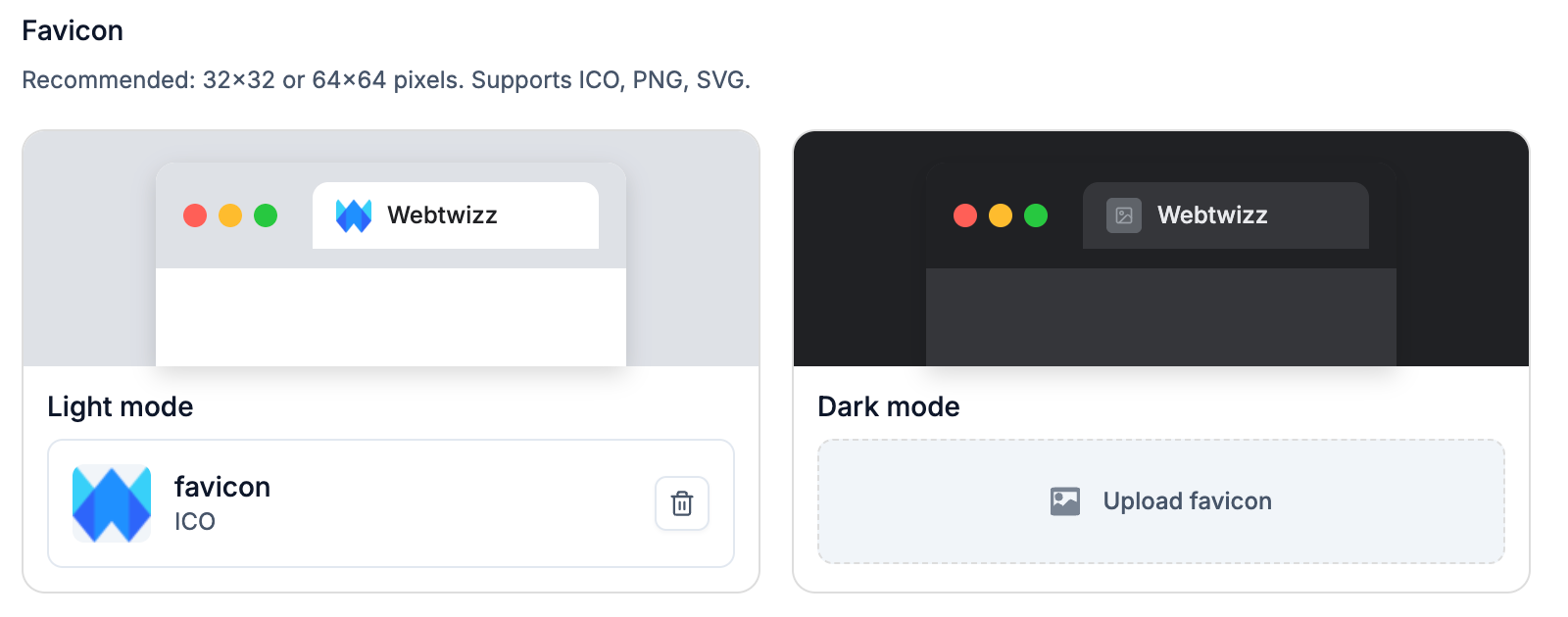The height and width of the screenshot is (617, 1568).
Task: Click the favicon file name label
Action: coord(222,487)
